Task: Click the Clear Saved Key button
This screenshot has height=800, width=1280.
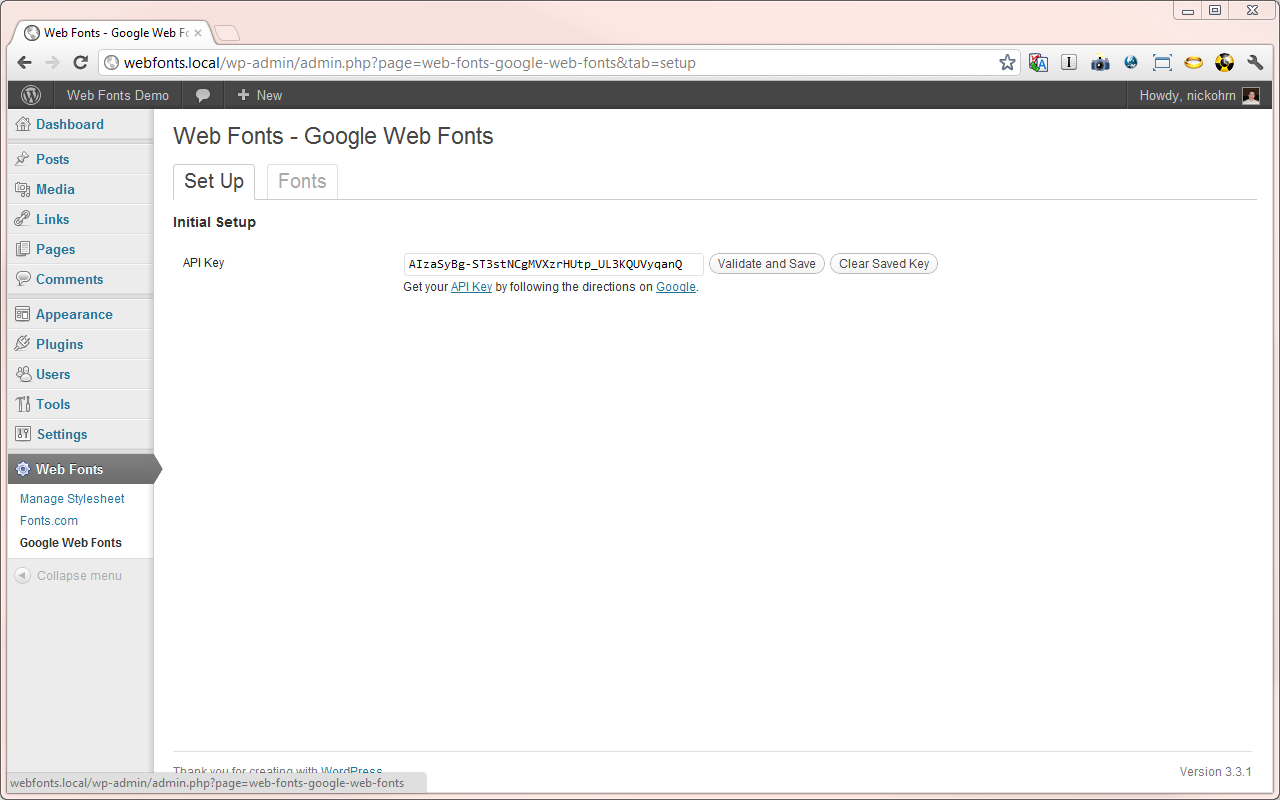Action: (884, 264)
